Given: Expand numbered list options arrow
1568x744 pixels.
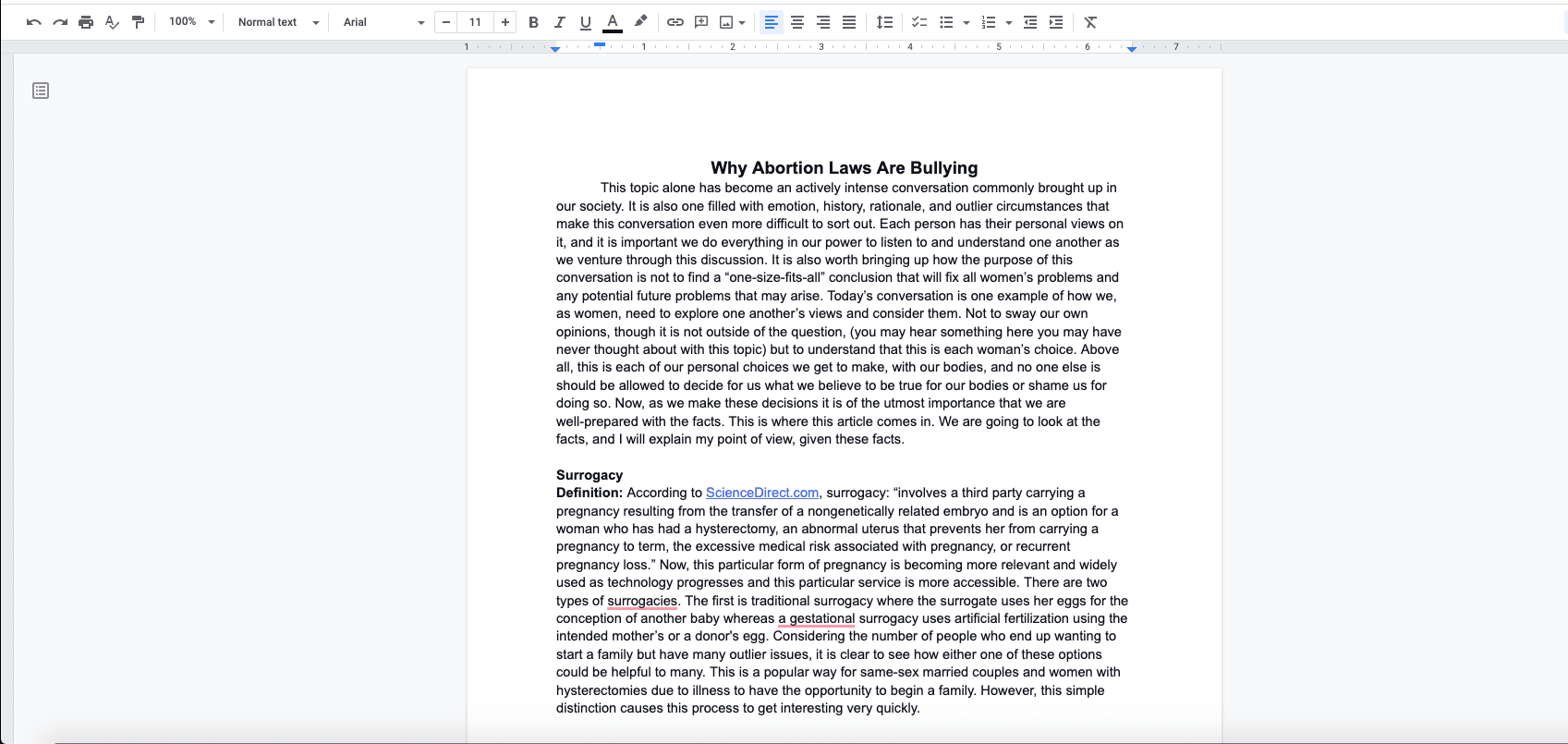Looking at the screenshot, I should 1009,22.
